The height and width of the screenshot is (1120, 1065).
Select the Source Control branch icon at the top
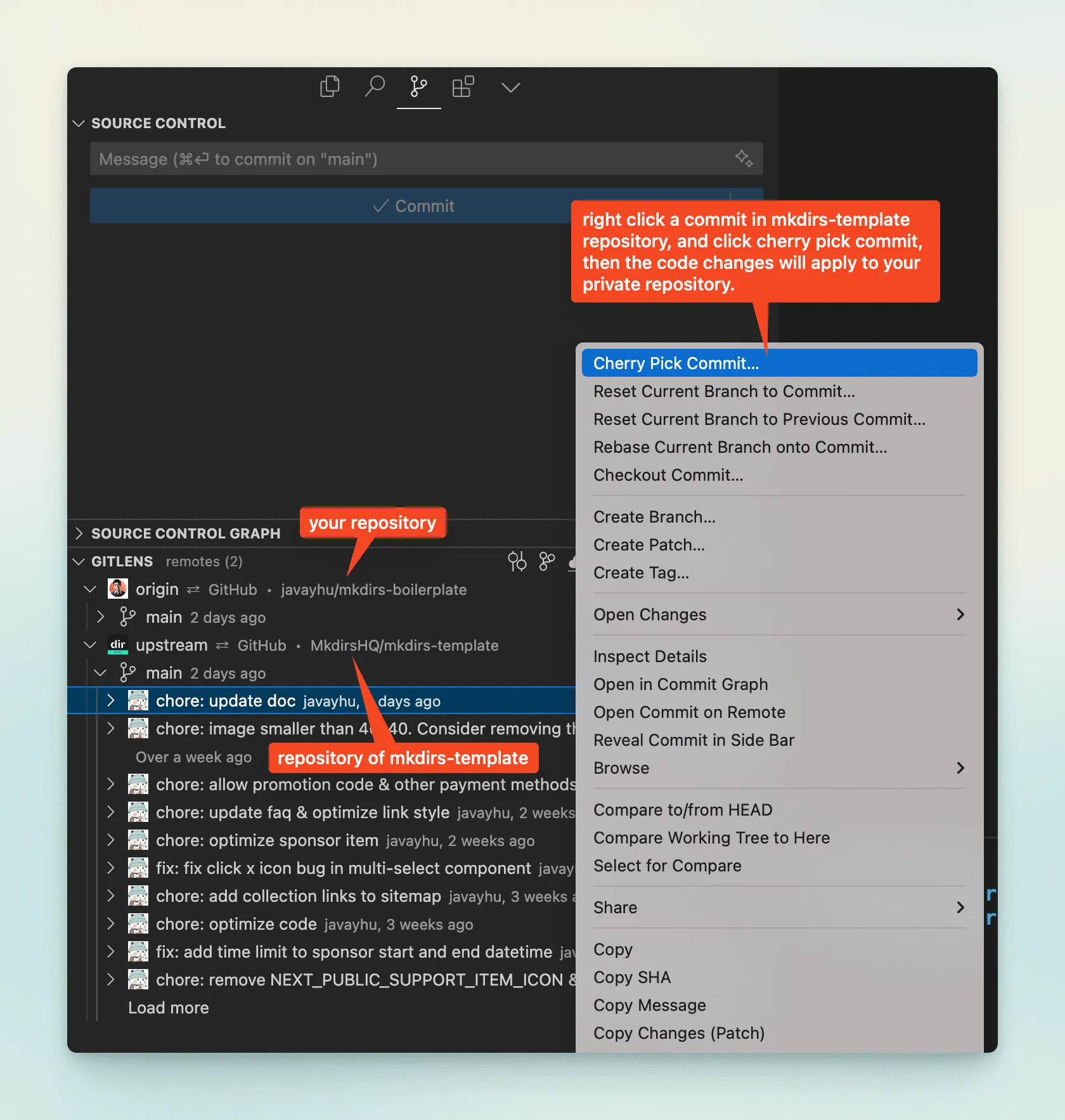(418, 87)
